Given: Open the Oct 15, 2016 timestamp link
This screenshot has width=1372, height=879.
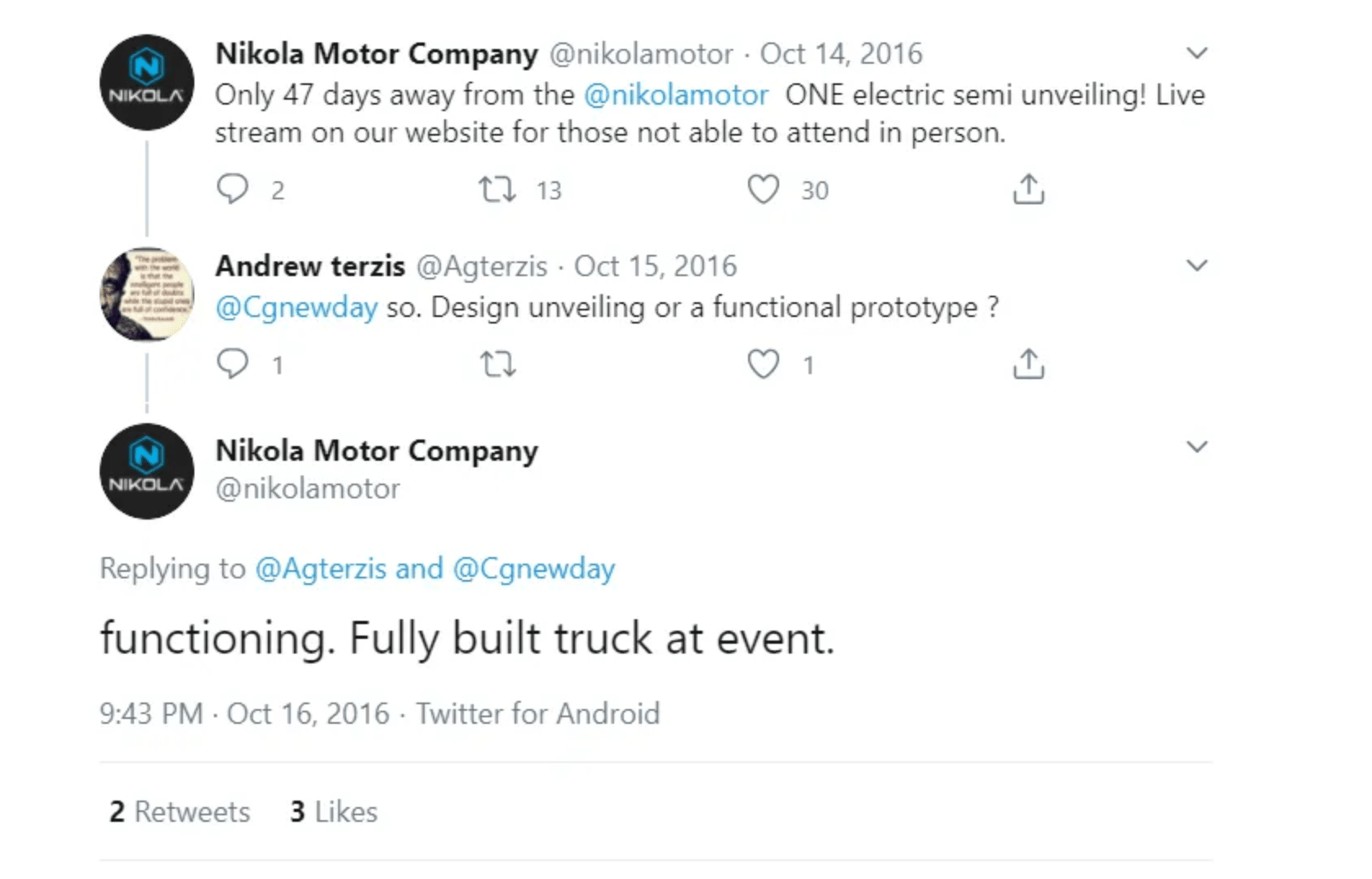Looking at the screenshot, I should click(656, 266).
